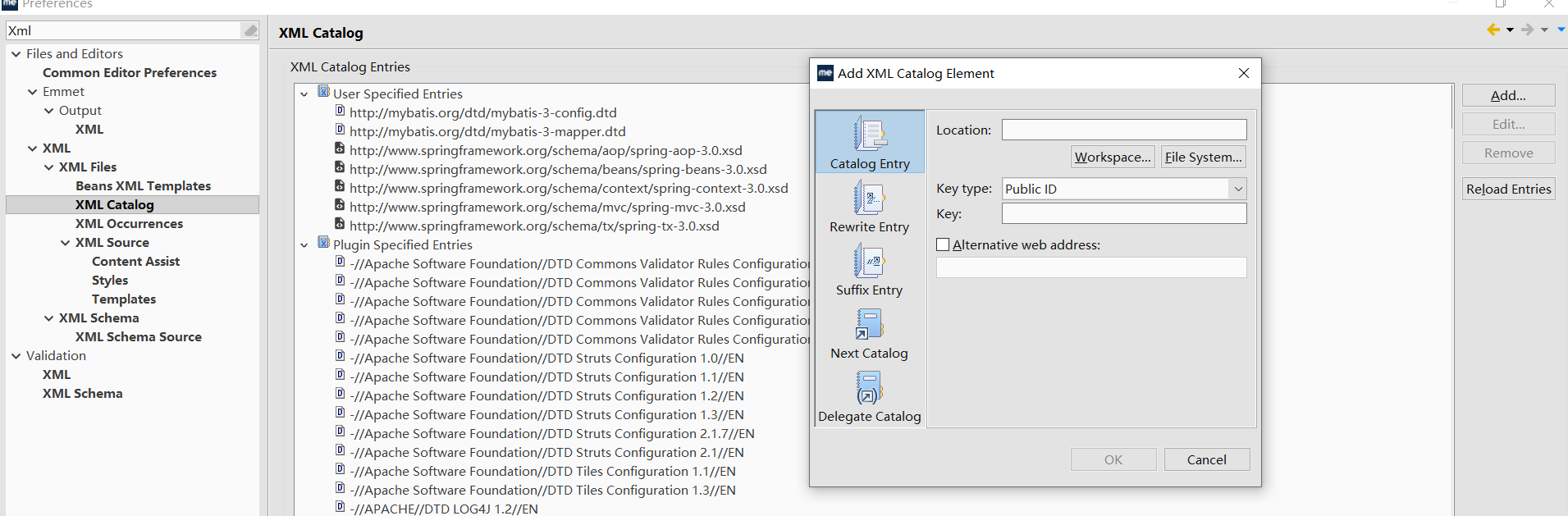Select Struts Configuration 2.1.7//EN entry

pos(551,433)
